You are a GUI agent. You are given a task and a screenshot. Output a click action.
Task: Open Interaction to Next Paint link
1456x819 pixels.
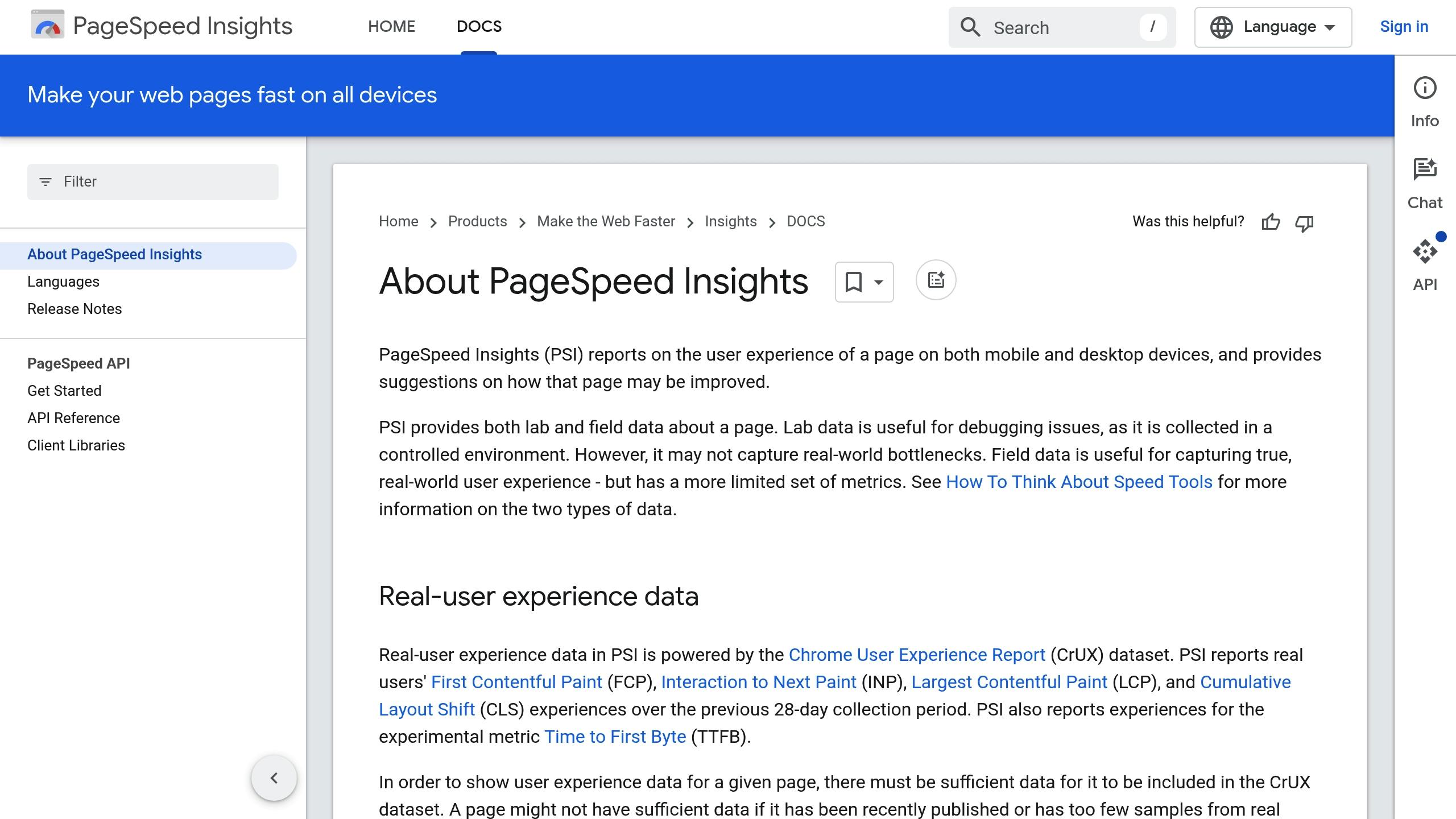tap(759, 682)
